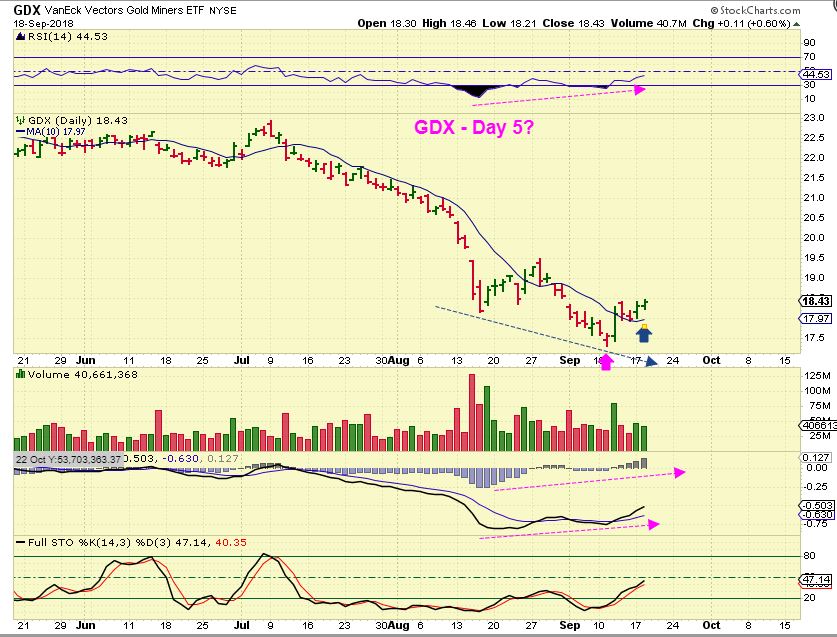837x637 pixels.
Task: Click the GDX - Day 5? annotation text
Action: click(x=473, y=127)
